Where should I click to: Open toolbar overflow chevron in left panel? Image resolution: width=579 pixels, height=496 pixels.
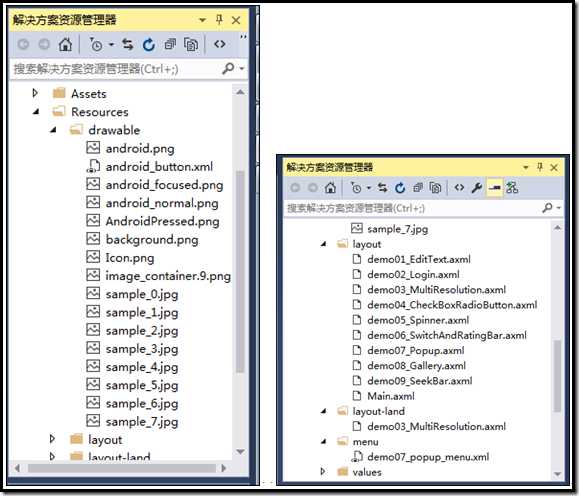[243, 37]
